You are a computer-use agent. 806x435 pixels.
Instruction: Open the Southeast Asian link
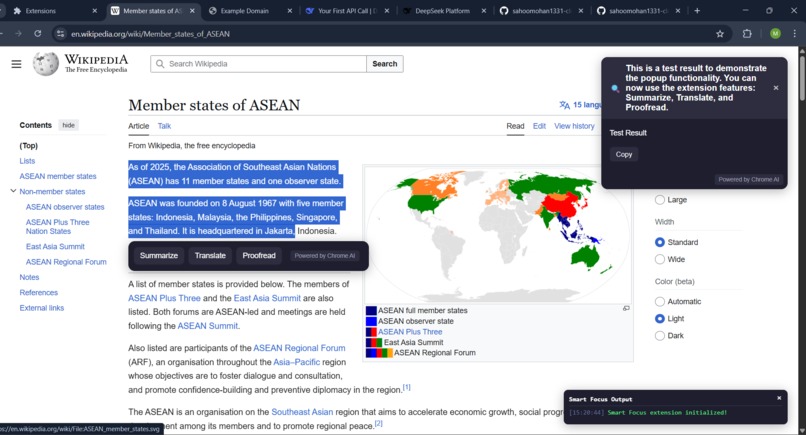pyautogui.click(x=302, y=412)
